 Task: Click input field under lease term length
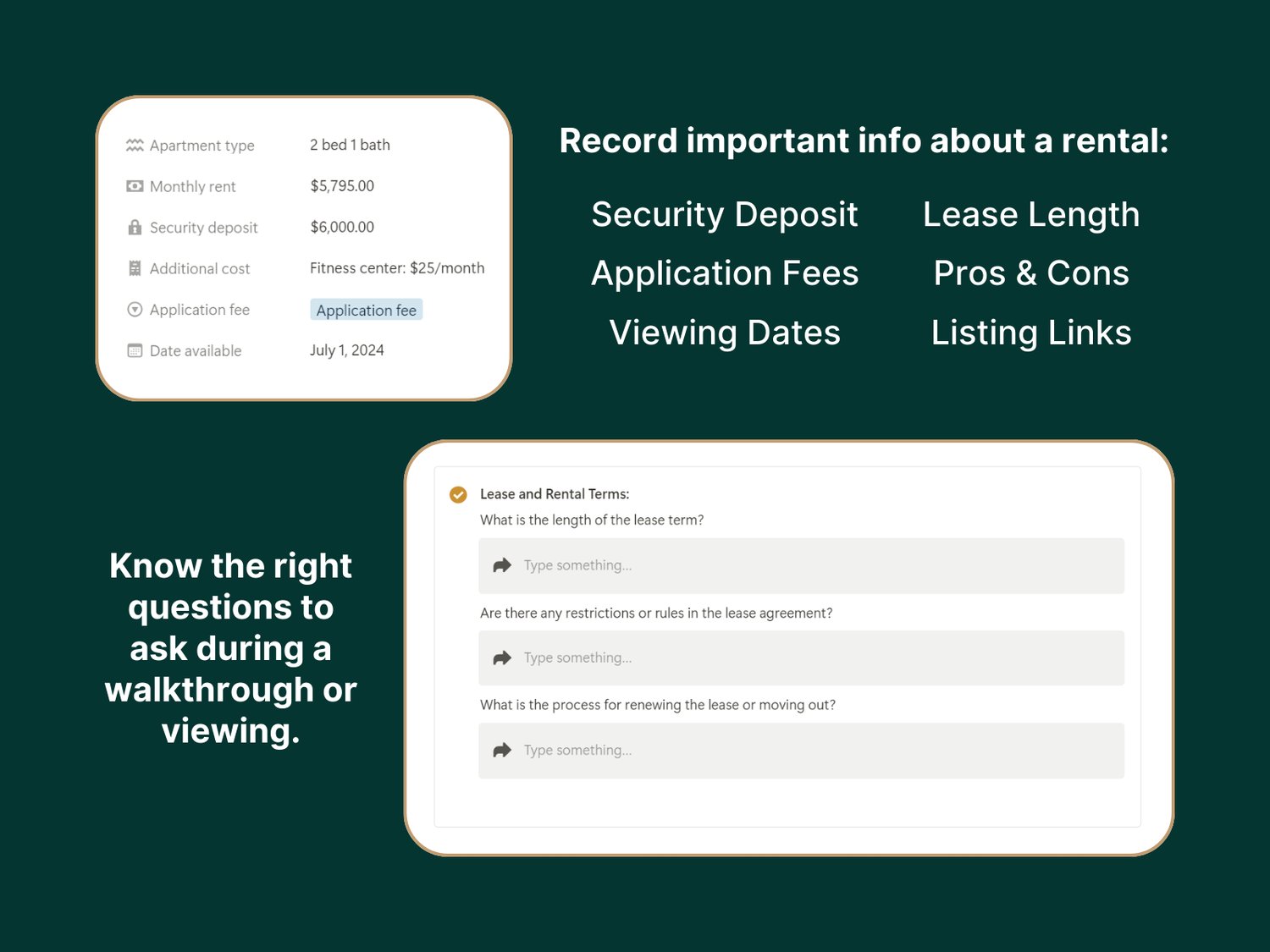point(801,565)
